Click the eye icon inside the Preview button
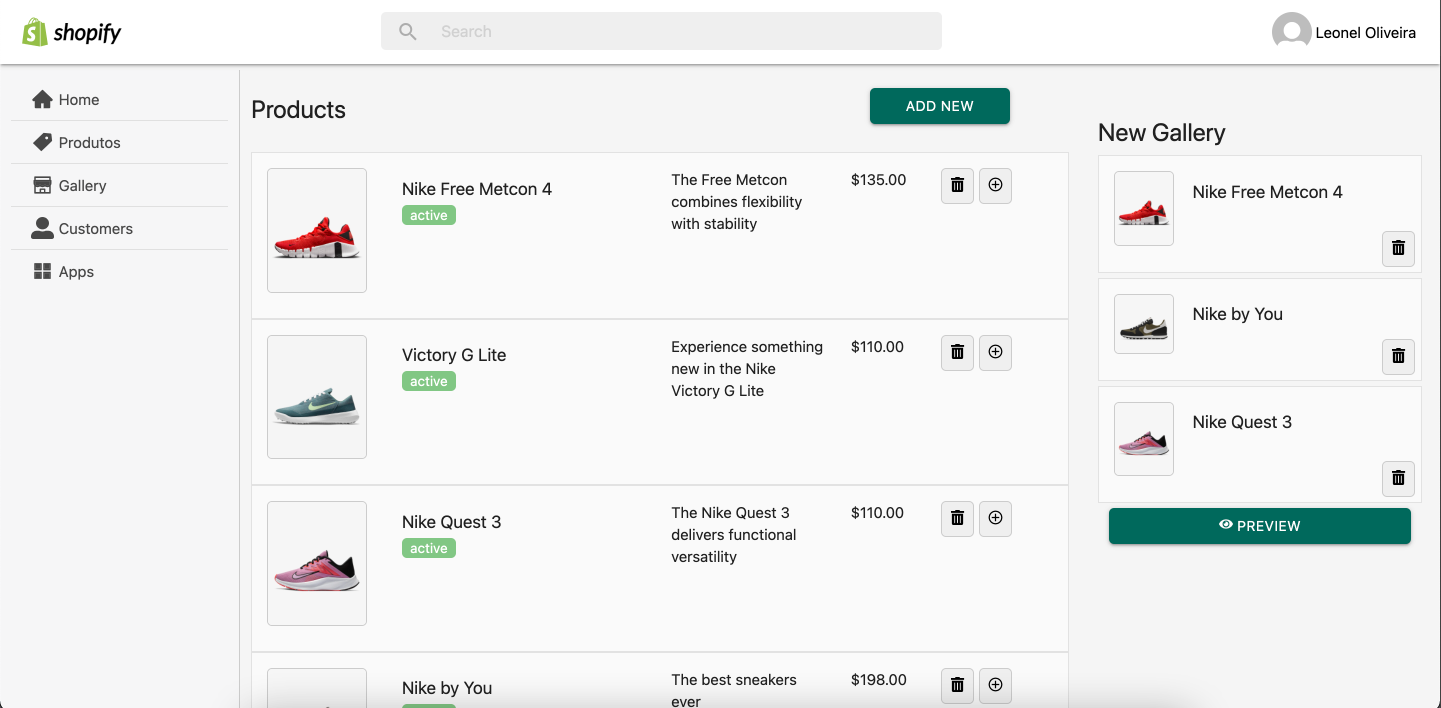 click(1224, 524)
